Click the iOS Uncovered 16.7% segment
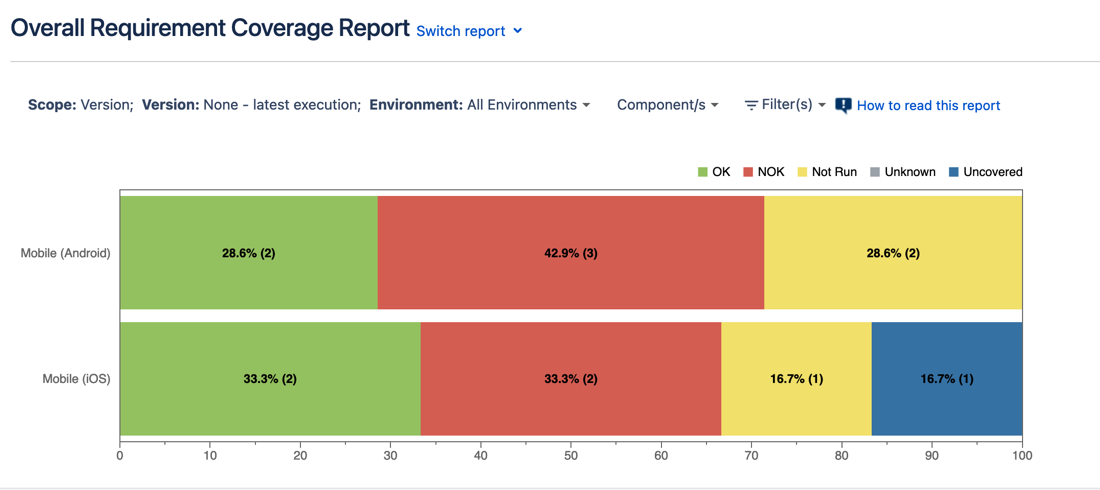 click(946, 379)
